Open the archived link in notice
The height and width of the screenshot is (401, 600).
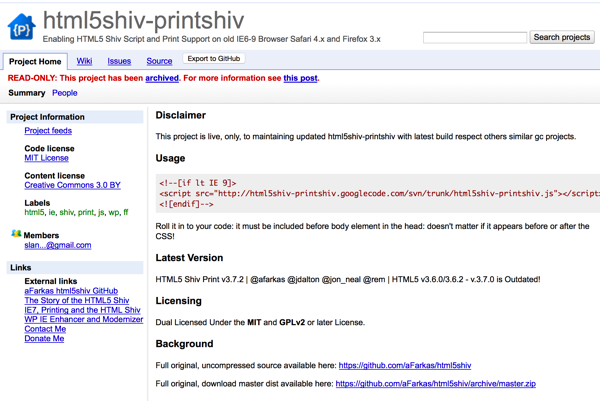point(162,78)
